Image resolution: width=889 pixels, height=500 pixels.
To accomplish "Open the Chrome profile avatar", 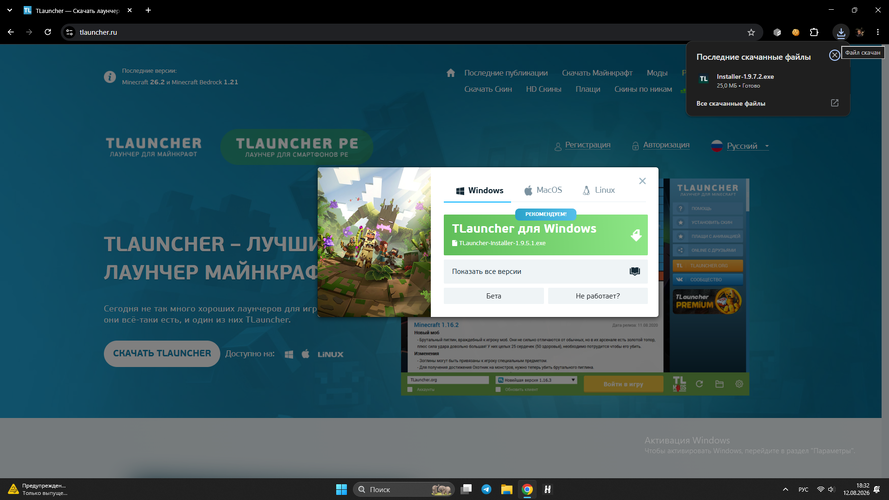I will point(860,32).
